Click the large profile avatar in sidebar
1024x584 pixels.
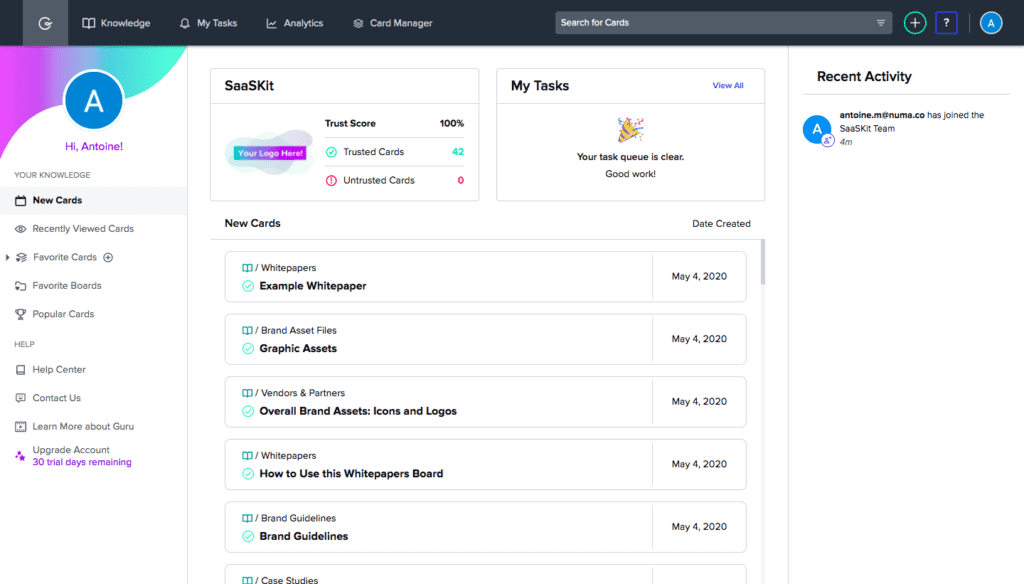click(x=94, y=101)
